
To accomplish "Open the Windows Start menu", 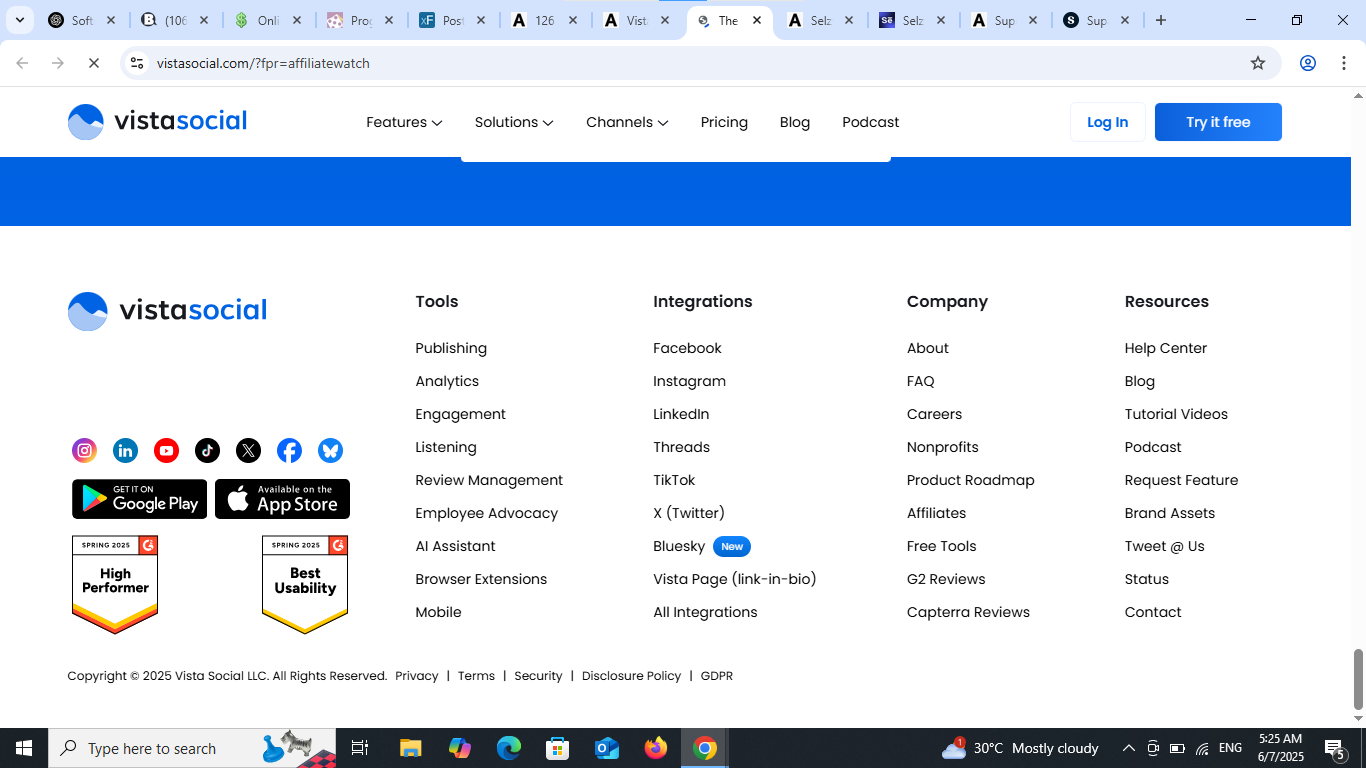I will [24, 748].
